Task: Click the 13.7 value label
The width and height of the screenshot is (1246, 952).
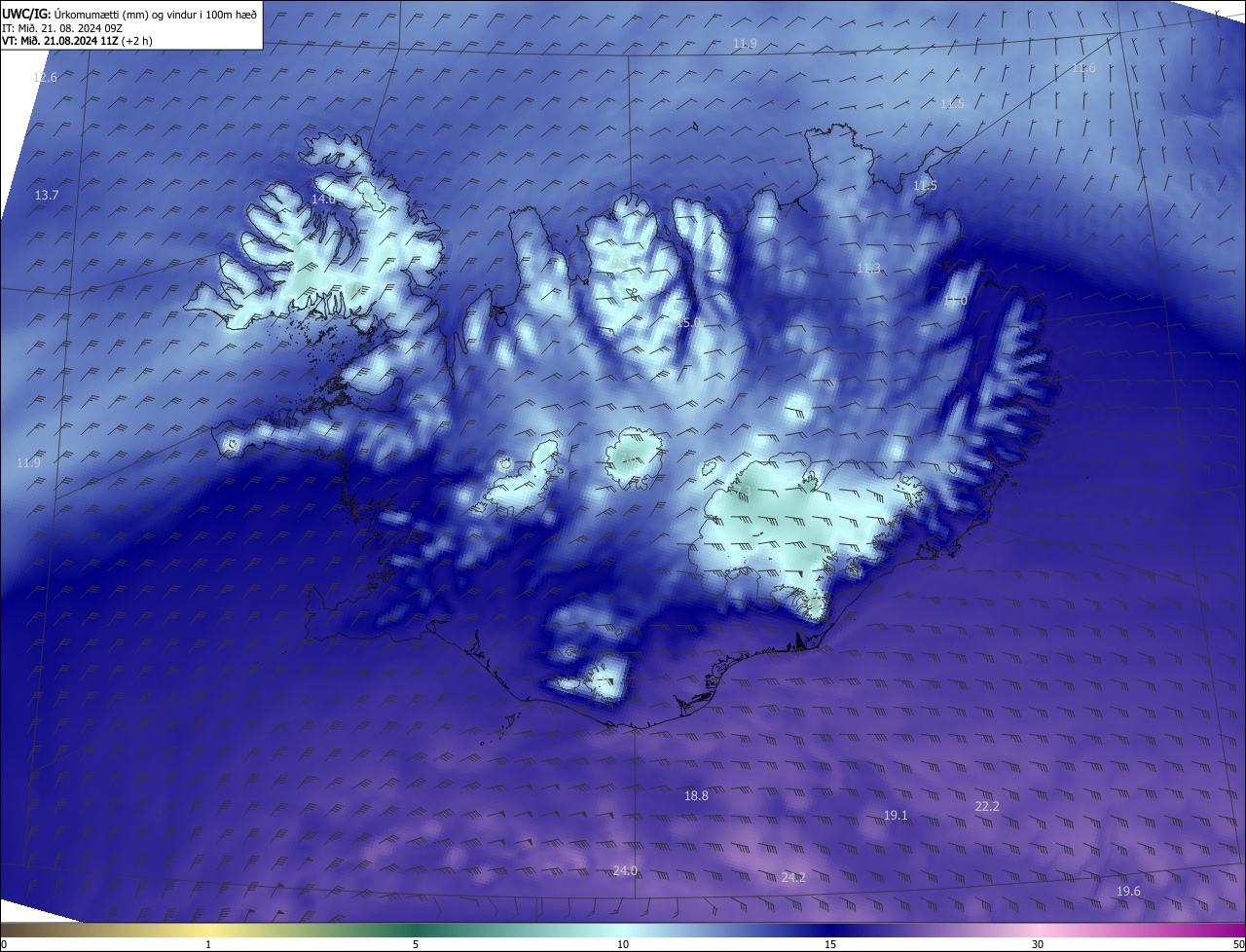Action: [47, 196]
